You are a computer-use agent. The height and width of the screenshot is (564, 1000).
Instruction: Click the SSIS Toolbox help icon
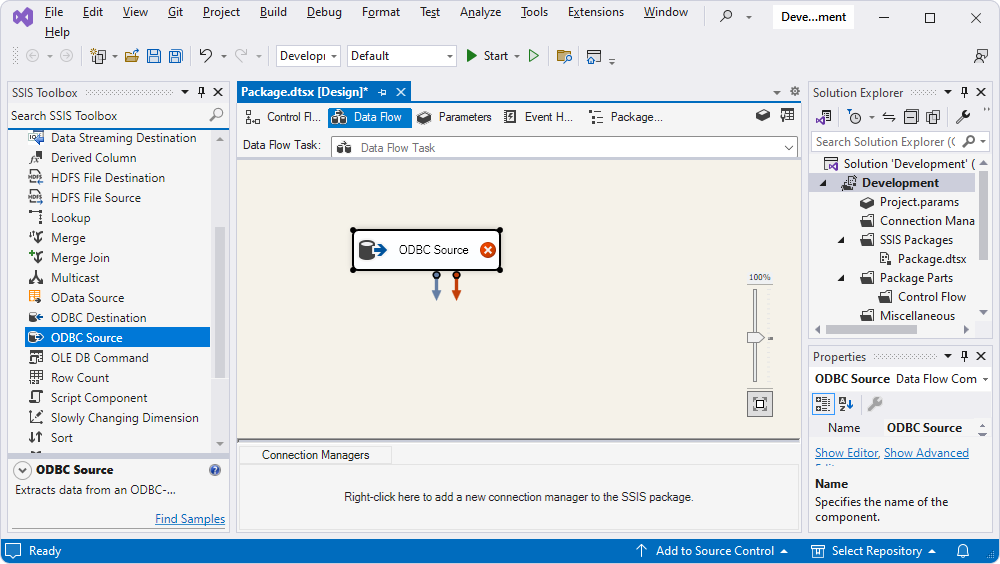215,470
